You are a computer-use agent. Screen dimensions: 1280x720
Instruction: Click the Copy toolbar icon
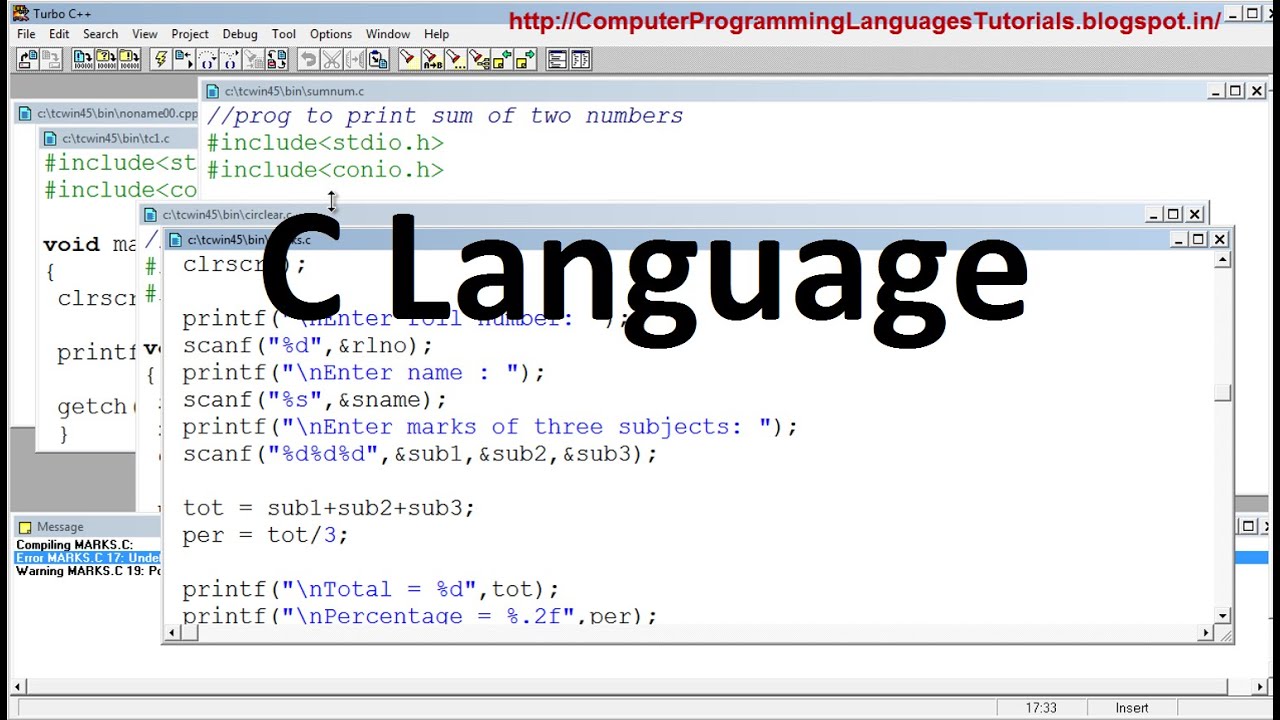click(x=354, y=60)
